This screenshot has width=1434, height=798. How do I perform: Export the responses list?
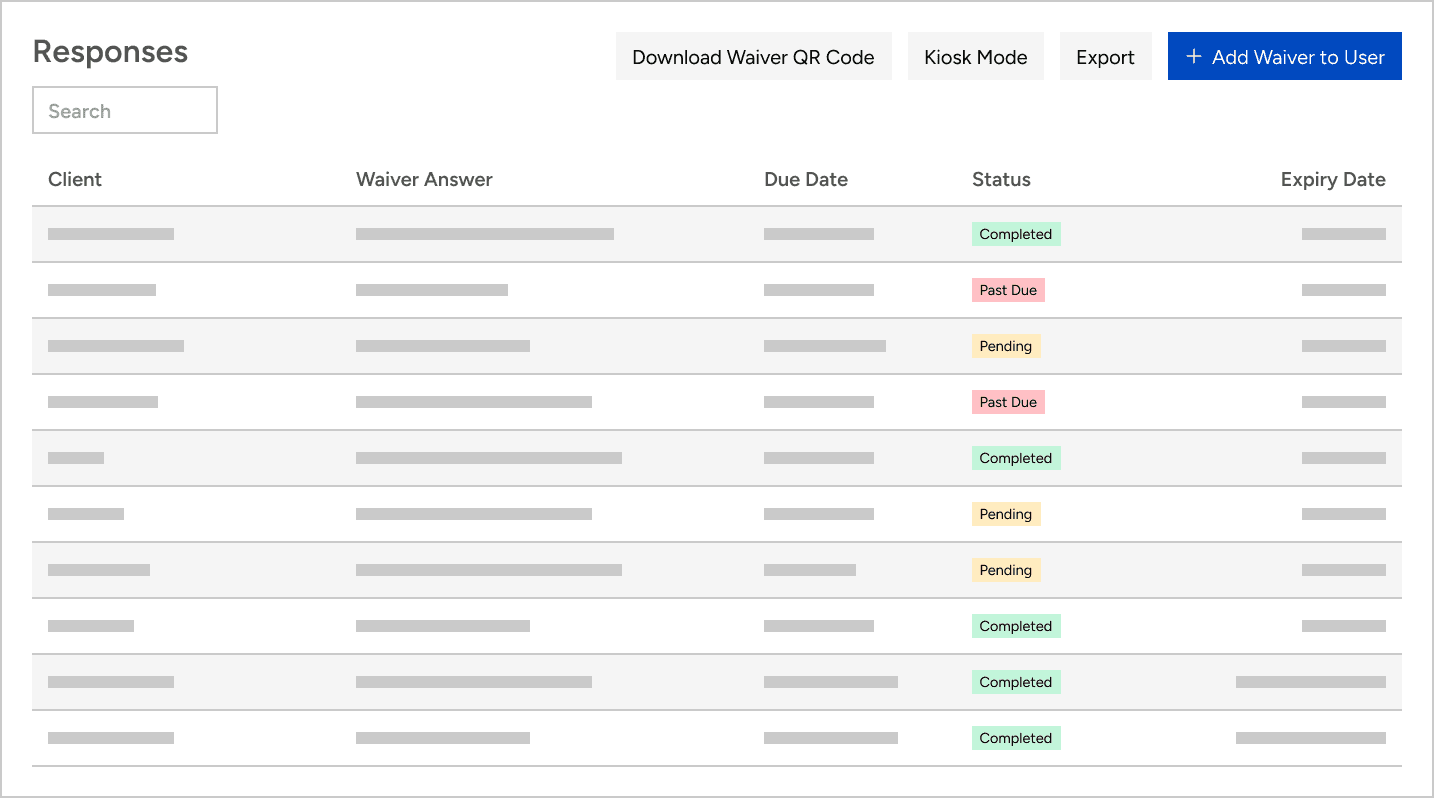[1105, 57]
